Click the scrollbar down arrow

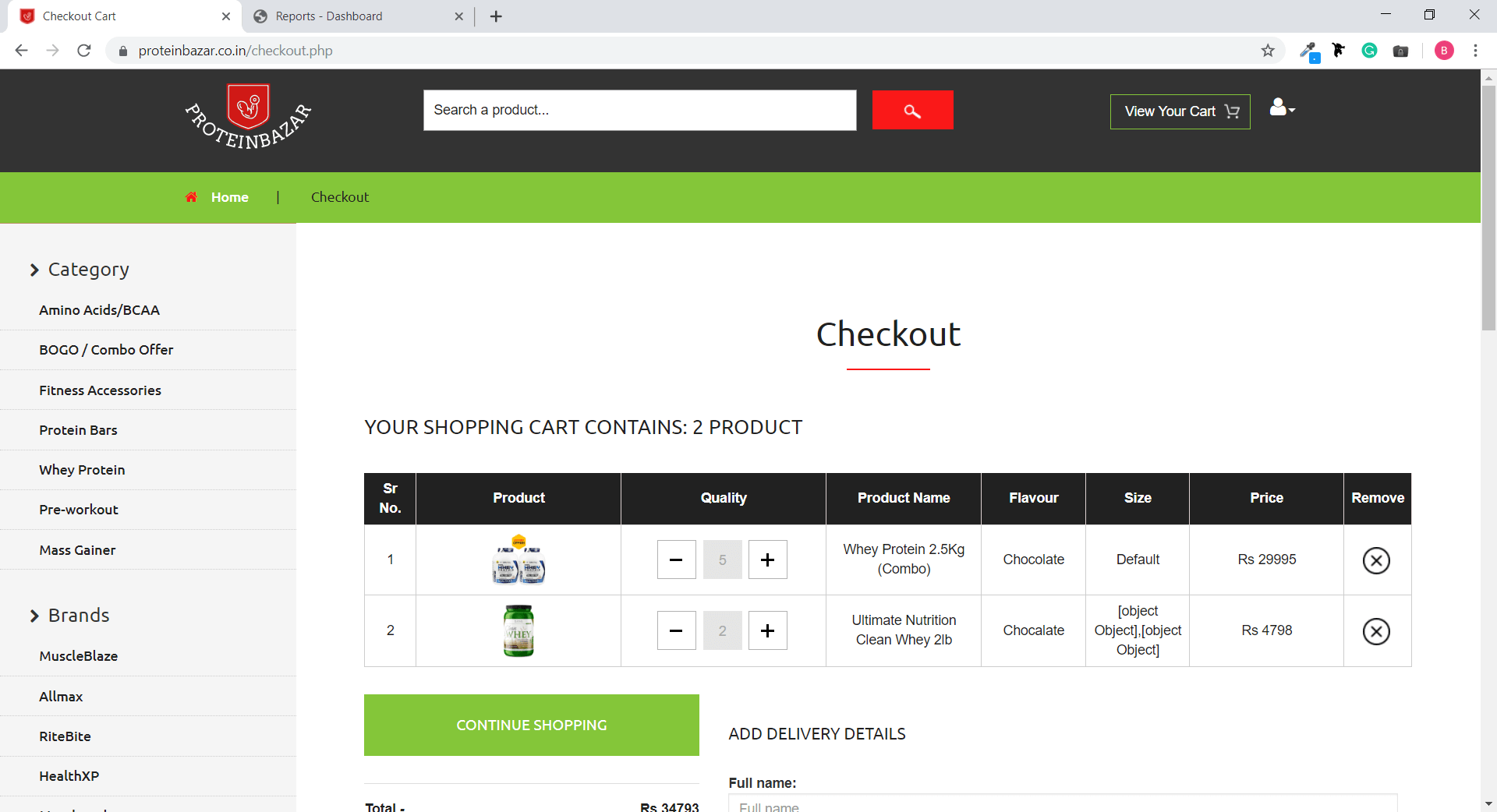tap(1488, 803)
